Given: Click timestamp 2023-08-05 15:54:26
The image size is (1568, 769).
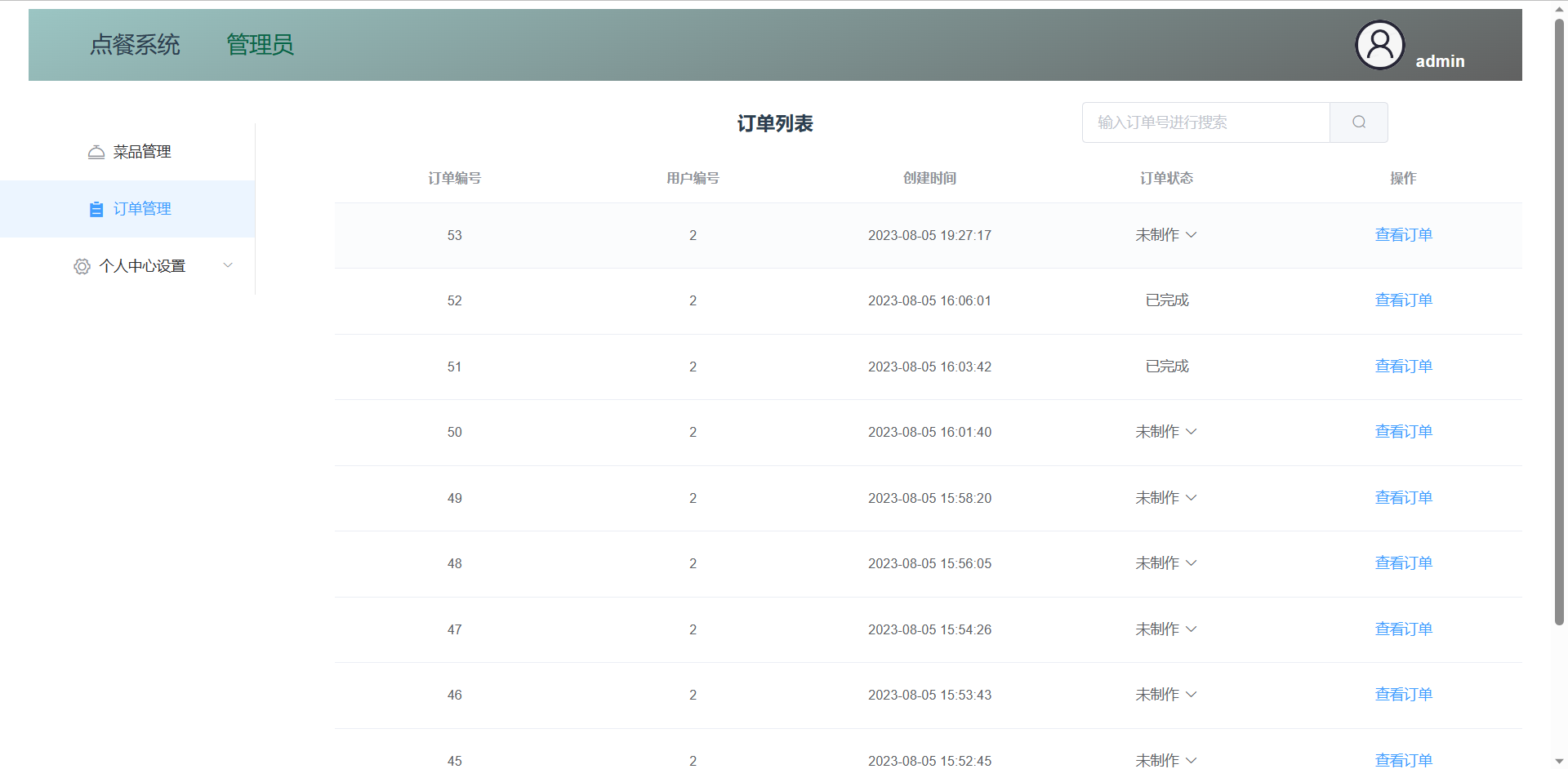Looking at the screenshot, I should [929, 629].
